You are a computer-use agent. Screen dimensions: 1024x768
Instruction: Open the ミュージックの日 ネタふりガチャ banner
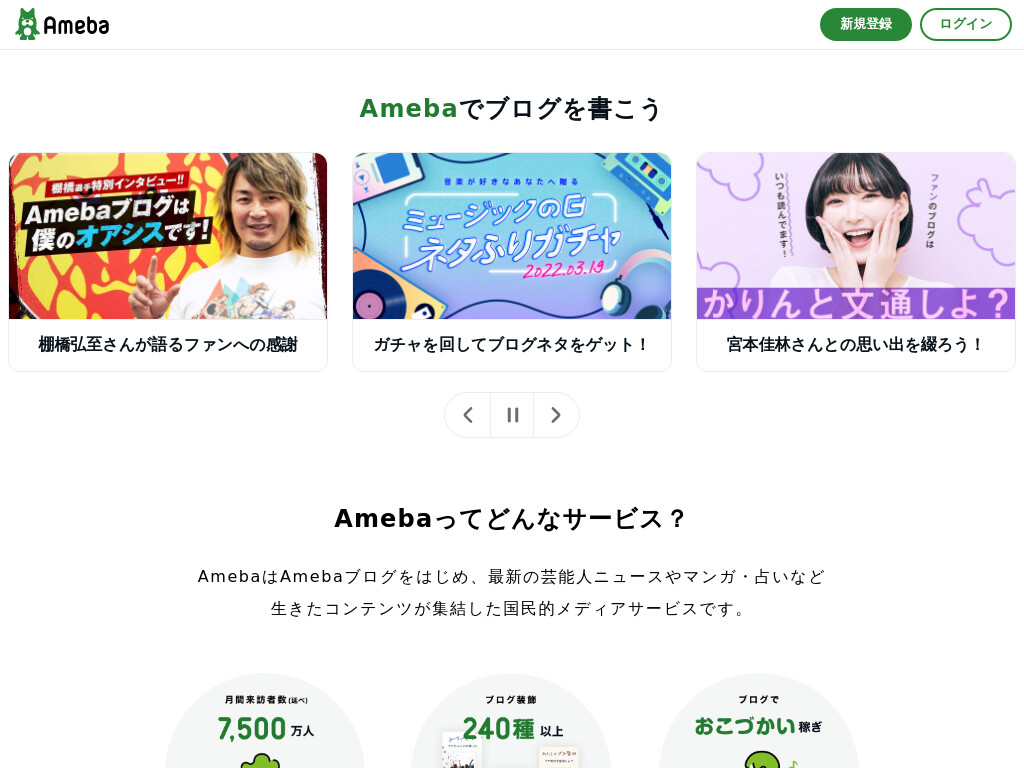[x=511, y=236]
